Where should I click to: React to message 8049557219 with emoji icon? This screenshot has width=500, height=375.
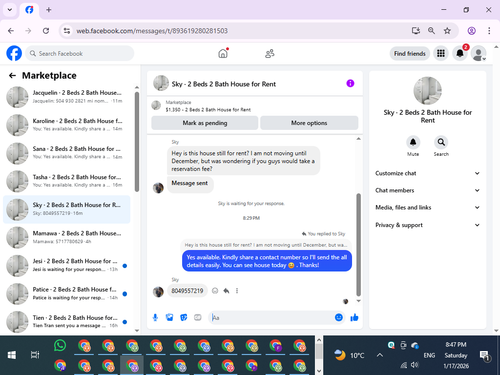click(215, 291)
